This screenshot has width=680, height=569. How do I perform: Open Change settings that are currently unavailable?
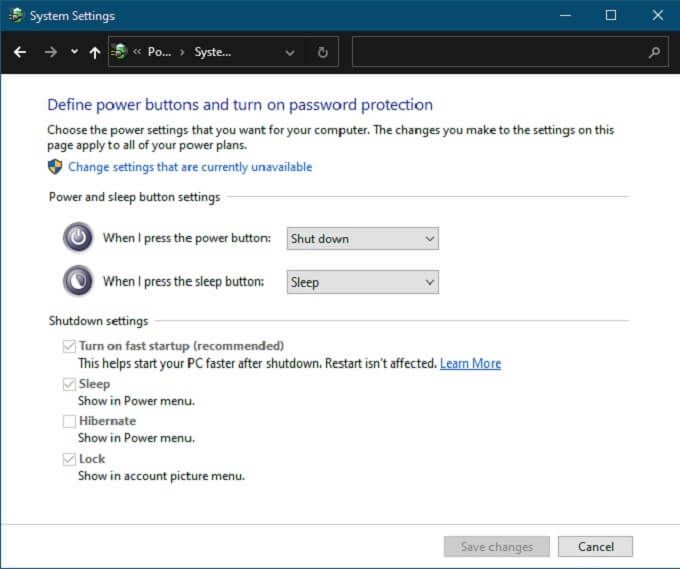pyautogui.click(x=190, y=167)
